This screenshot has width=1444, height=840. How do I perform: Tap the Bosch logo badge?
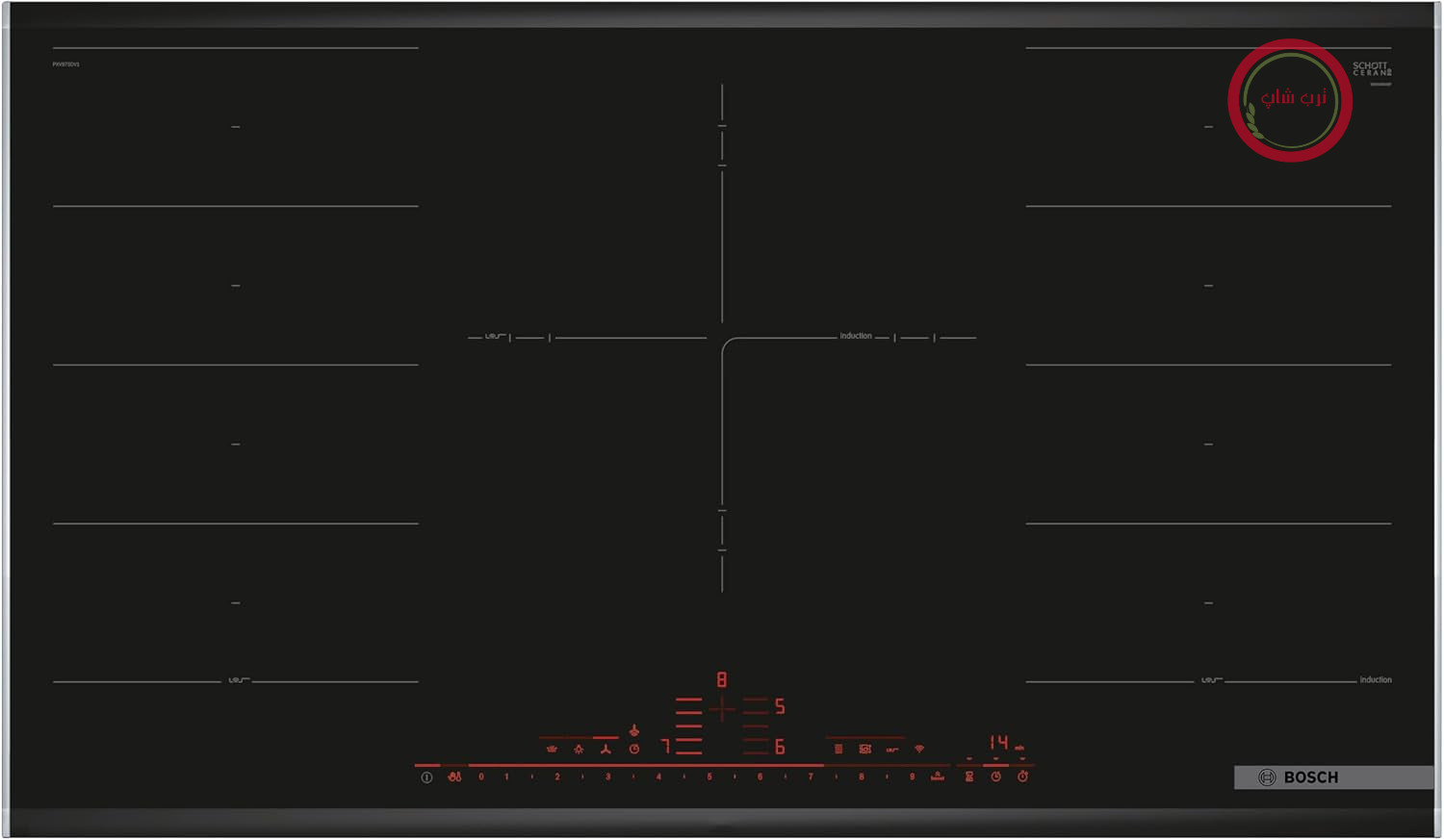1334,777
